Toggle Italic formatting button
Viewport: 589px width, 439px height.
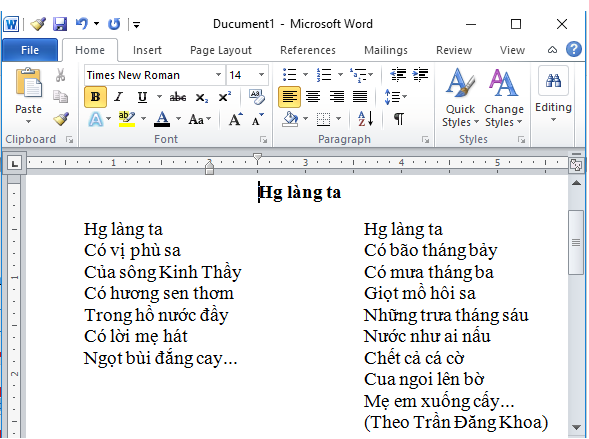119,97
